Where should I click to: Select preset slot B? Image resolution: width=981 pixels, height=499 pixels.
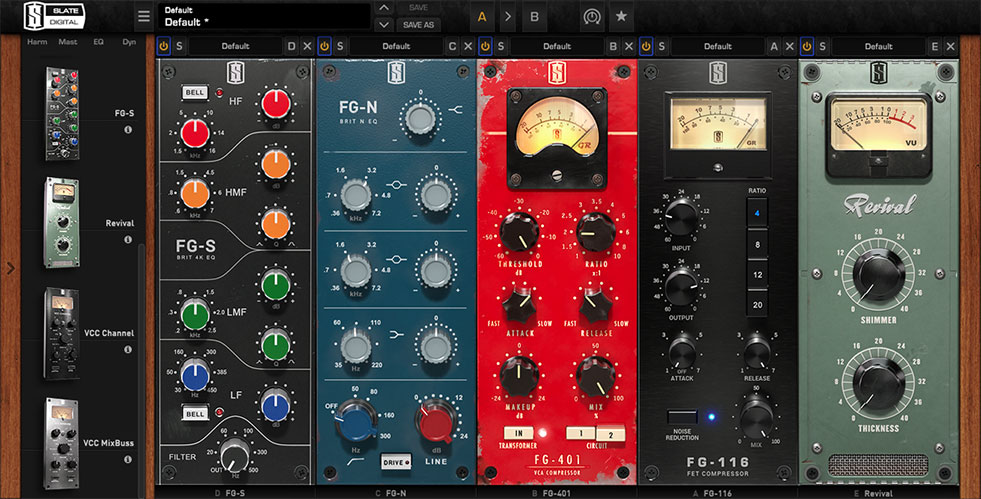(x=534, y=17)
